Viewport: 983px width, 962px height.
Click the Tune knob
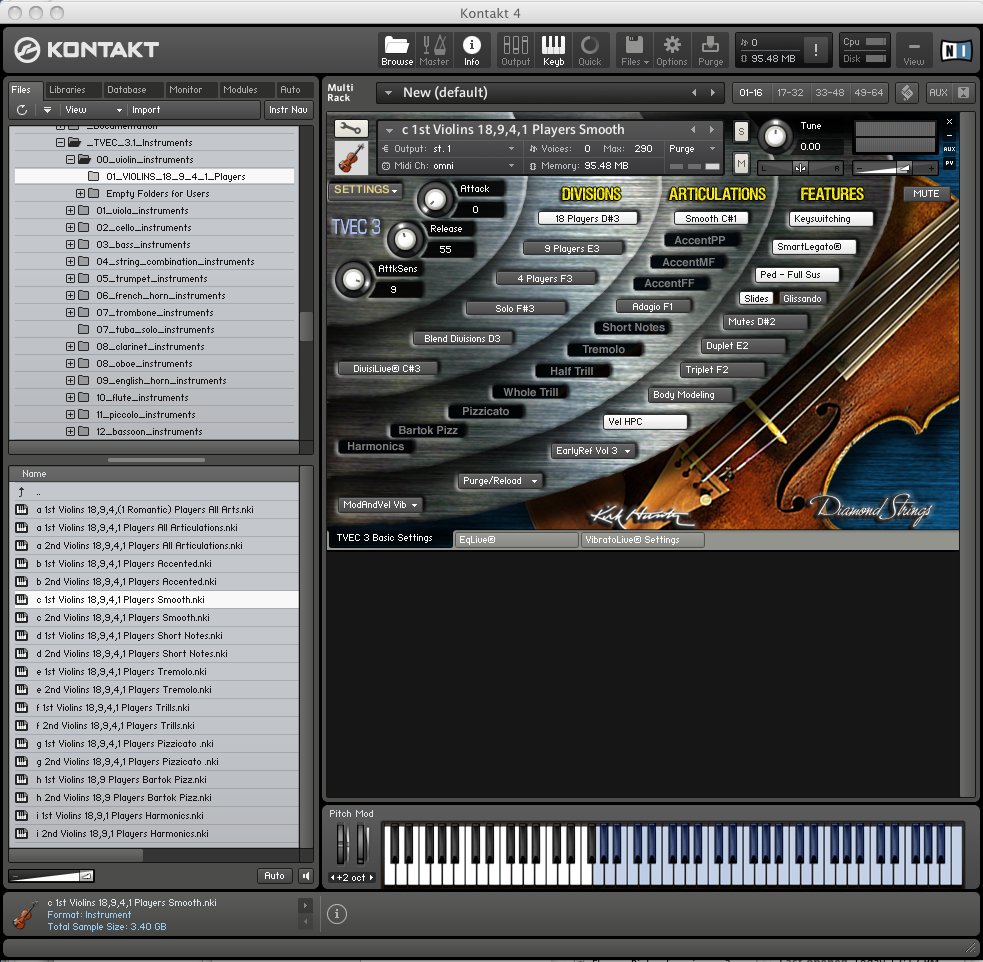pos(775,136)
